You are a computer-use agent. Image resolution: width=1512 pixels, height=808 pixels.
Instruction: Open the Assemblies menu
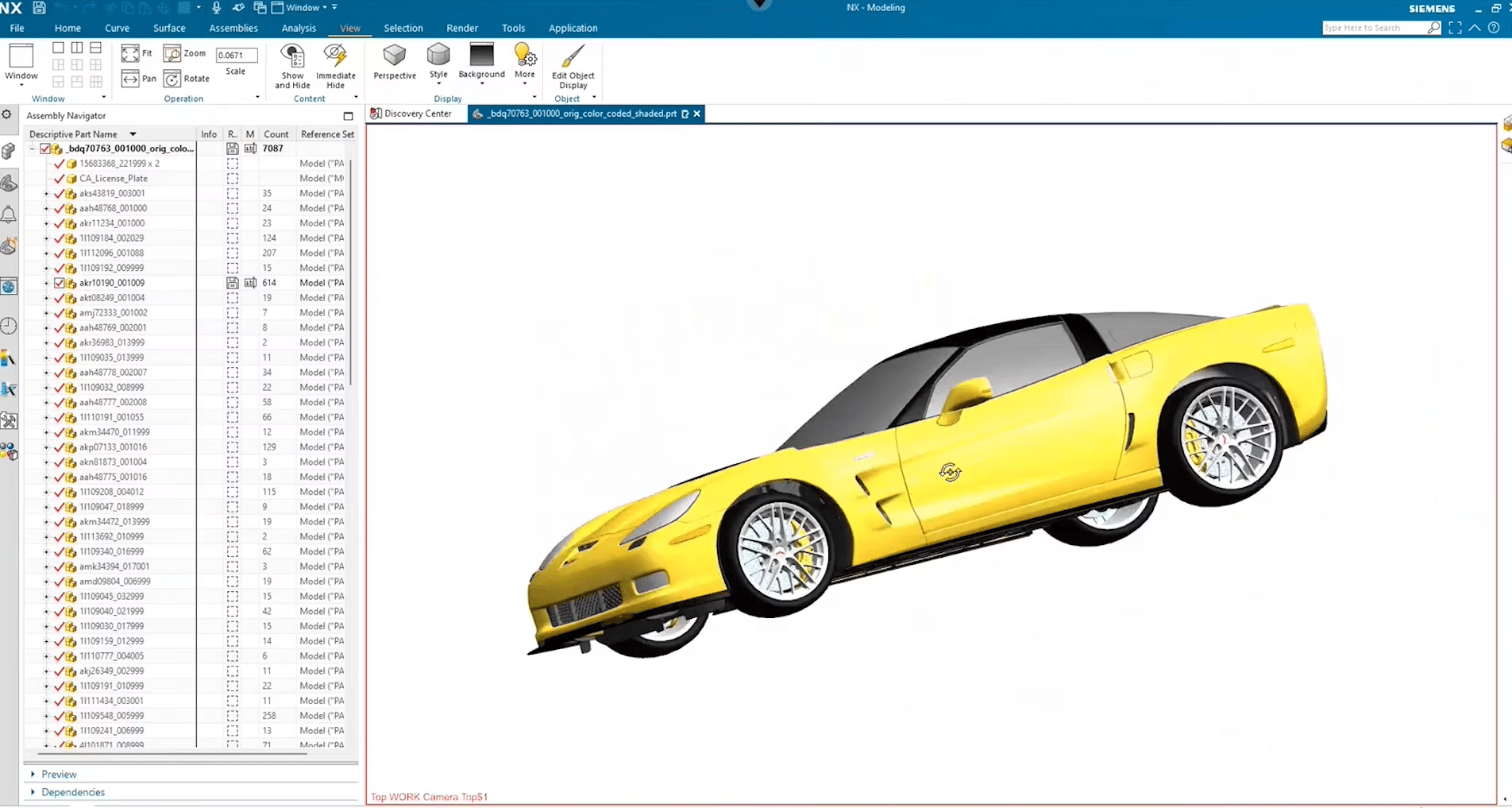pos(233,28)
